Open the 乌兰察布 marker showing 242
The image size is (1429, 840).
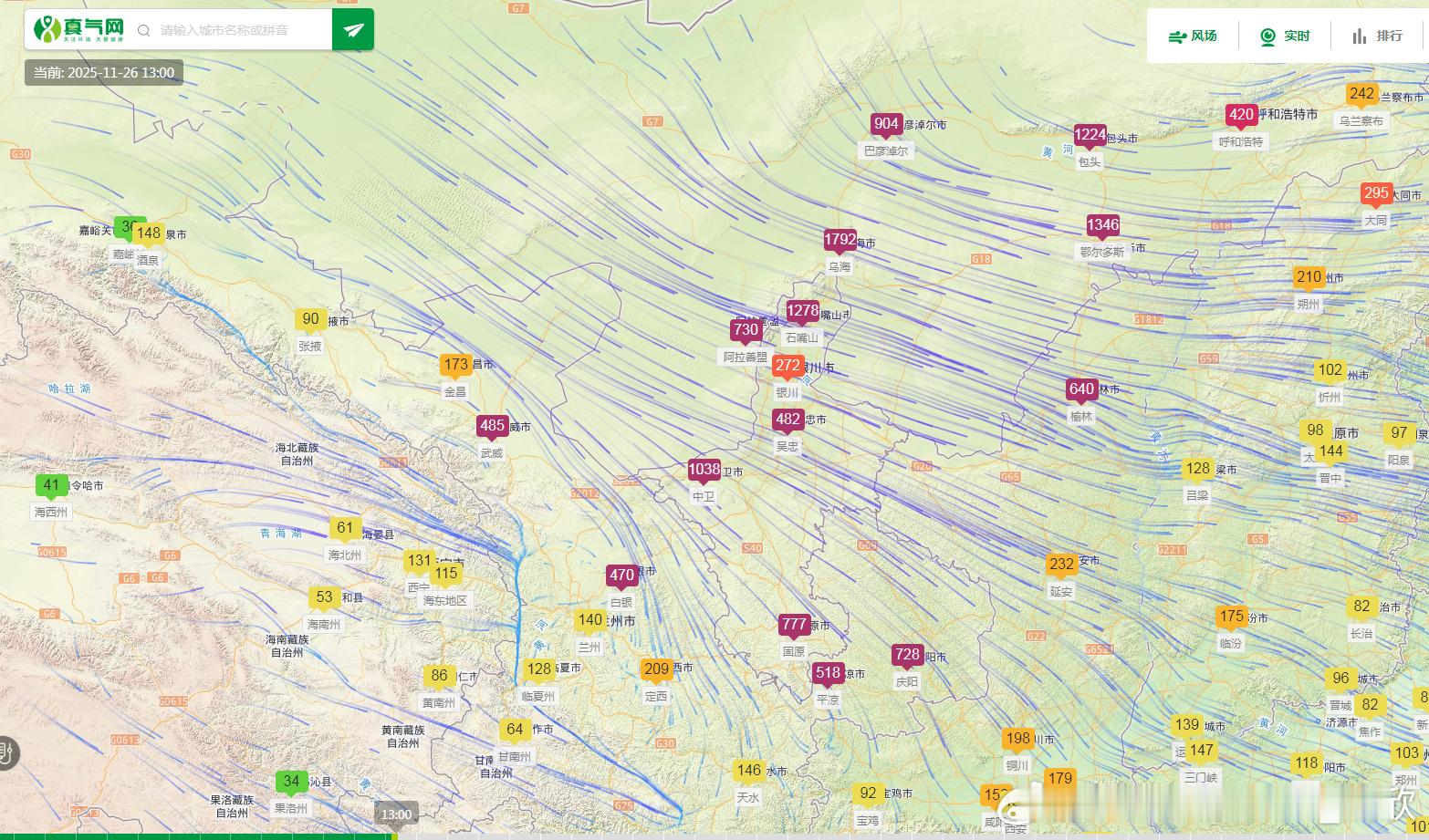[x=1361, y=94]
